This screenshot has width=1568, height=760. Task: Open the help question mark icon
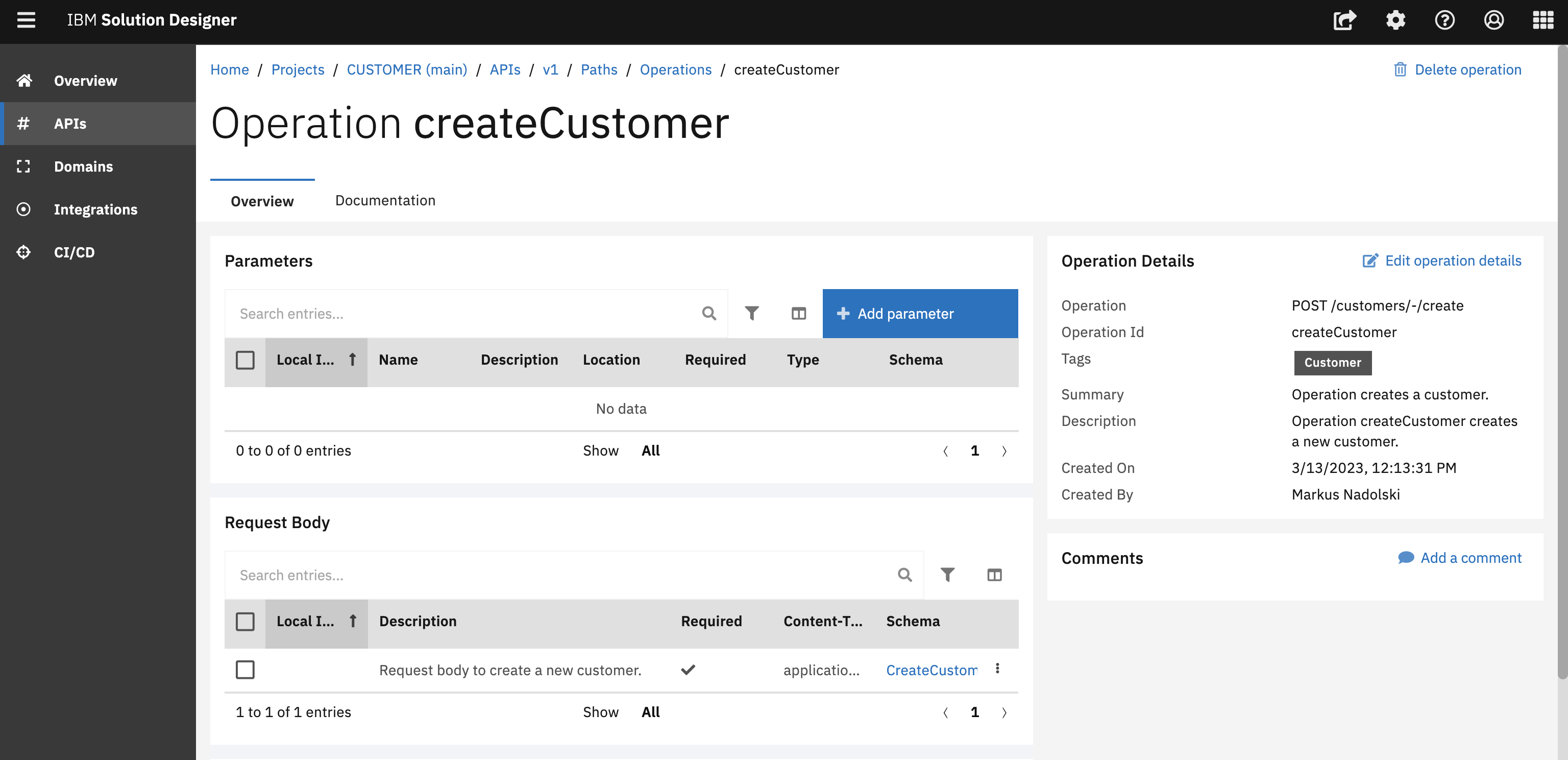1444,20
